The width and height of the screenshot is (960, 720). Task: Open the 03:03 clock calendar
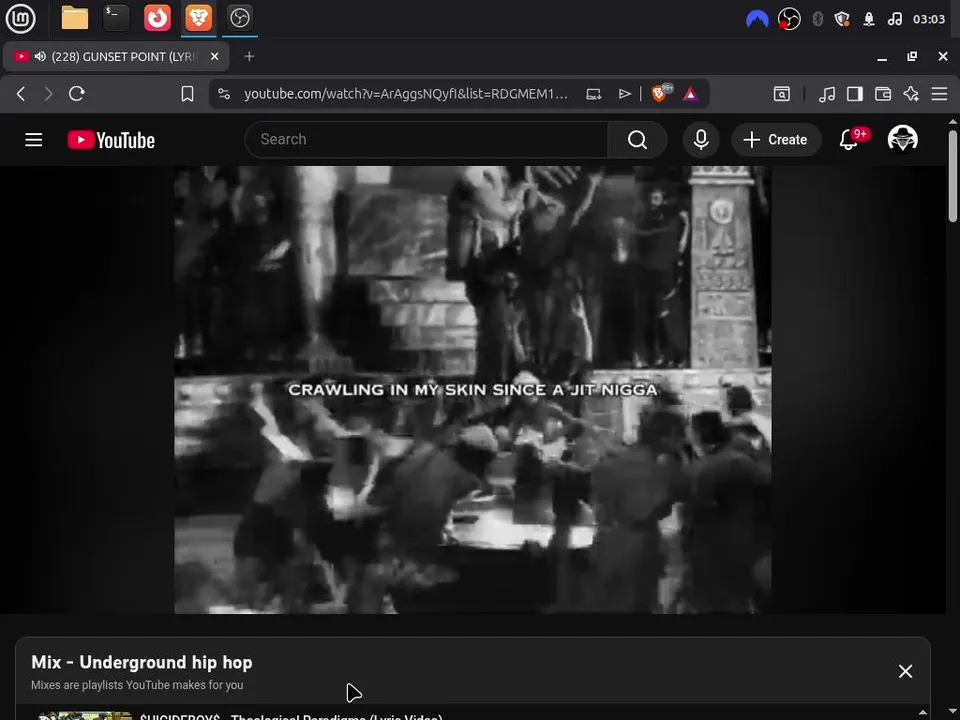[929, 20]
